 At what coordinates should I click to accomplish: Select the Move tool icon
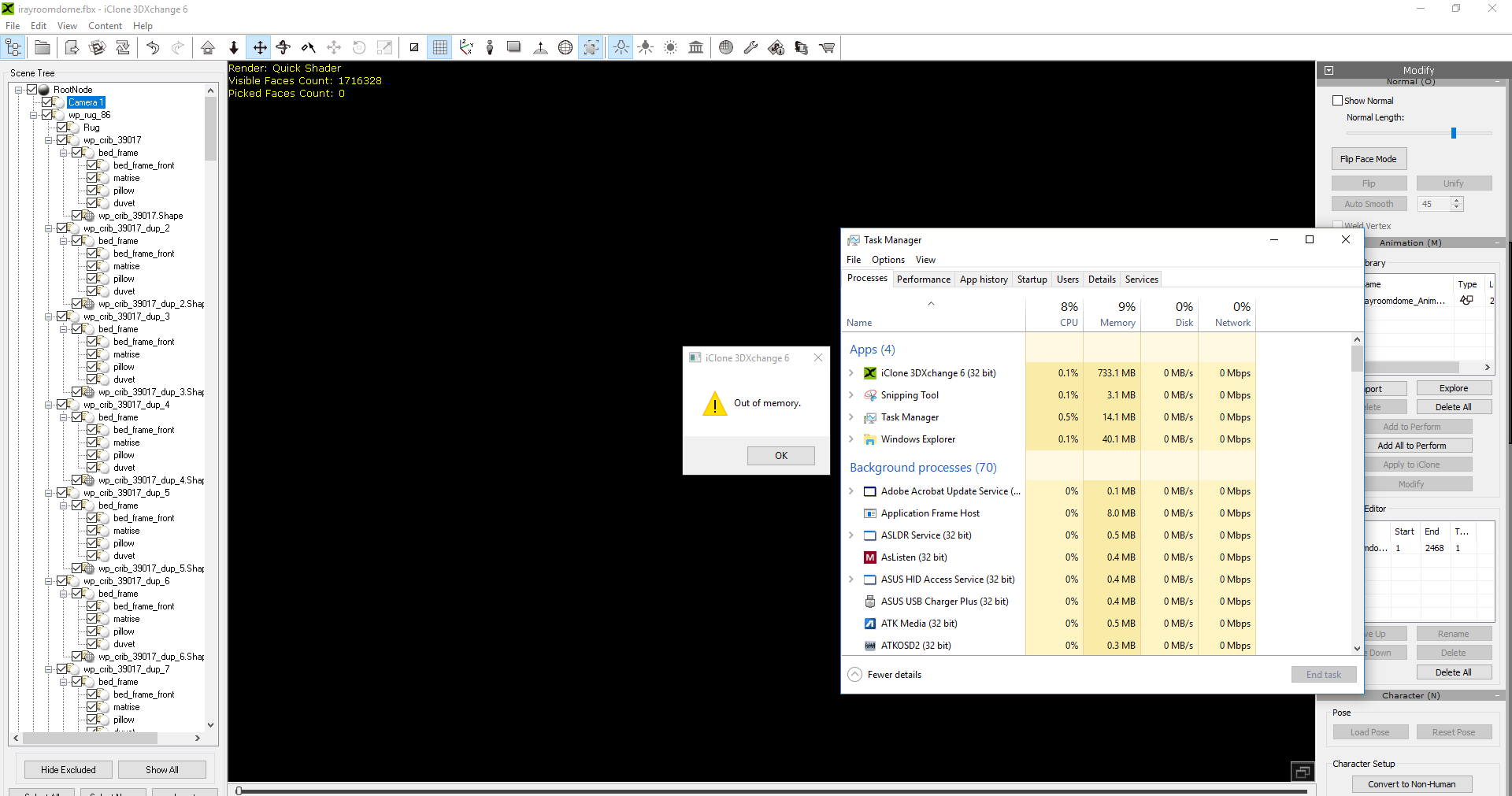point(259,48)
